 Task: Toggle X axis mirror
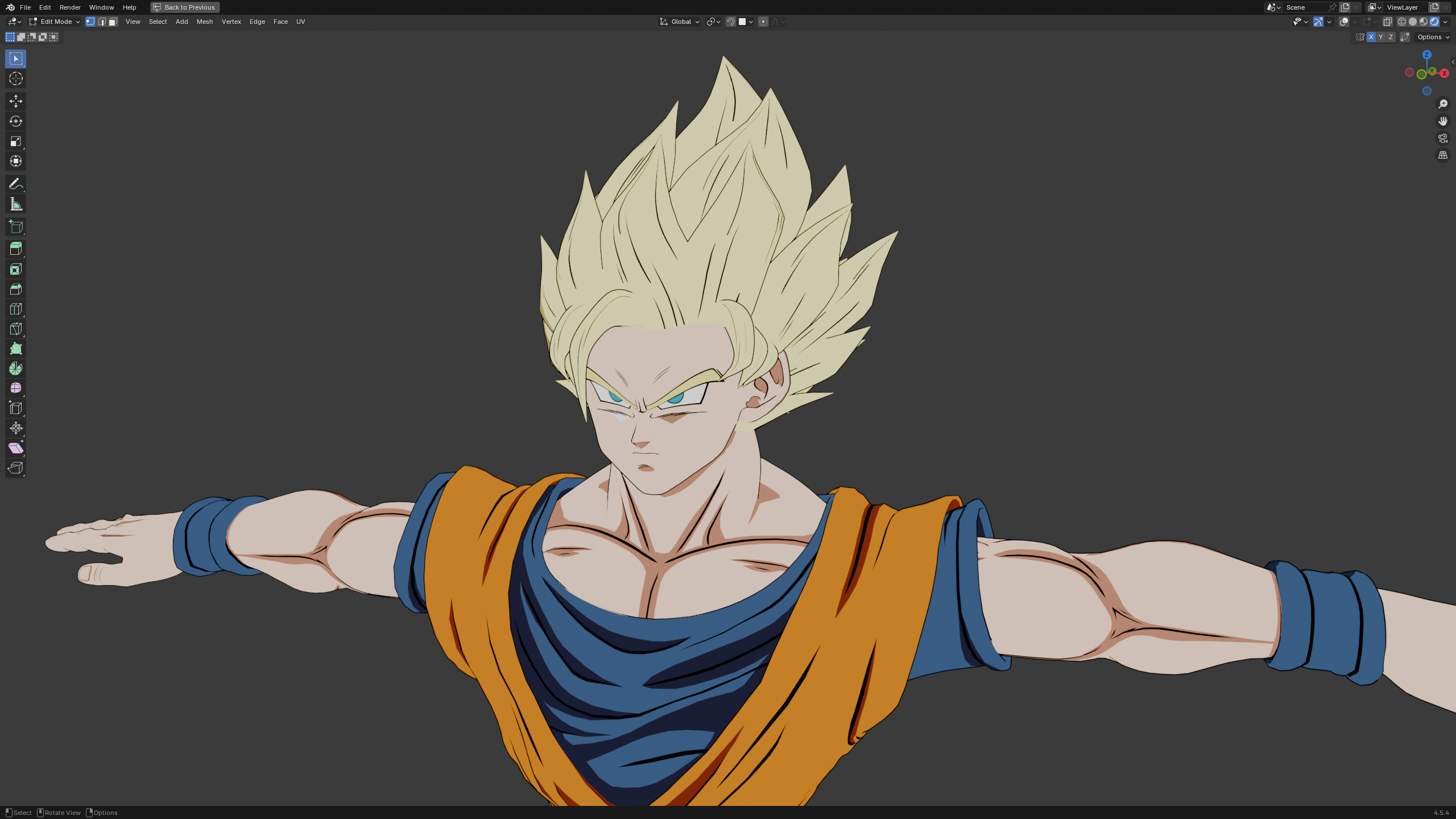pyautogui.click(x=1371, y=37)
